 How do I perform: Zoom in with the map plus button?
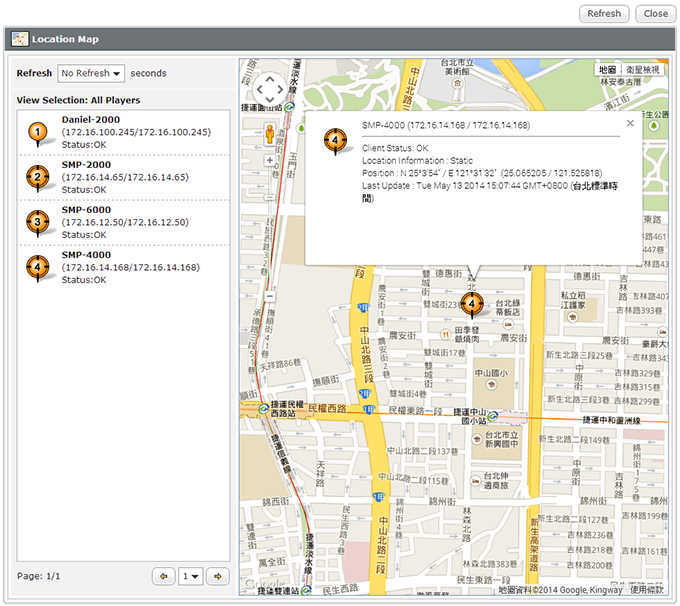[x=270, y=160]
